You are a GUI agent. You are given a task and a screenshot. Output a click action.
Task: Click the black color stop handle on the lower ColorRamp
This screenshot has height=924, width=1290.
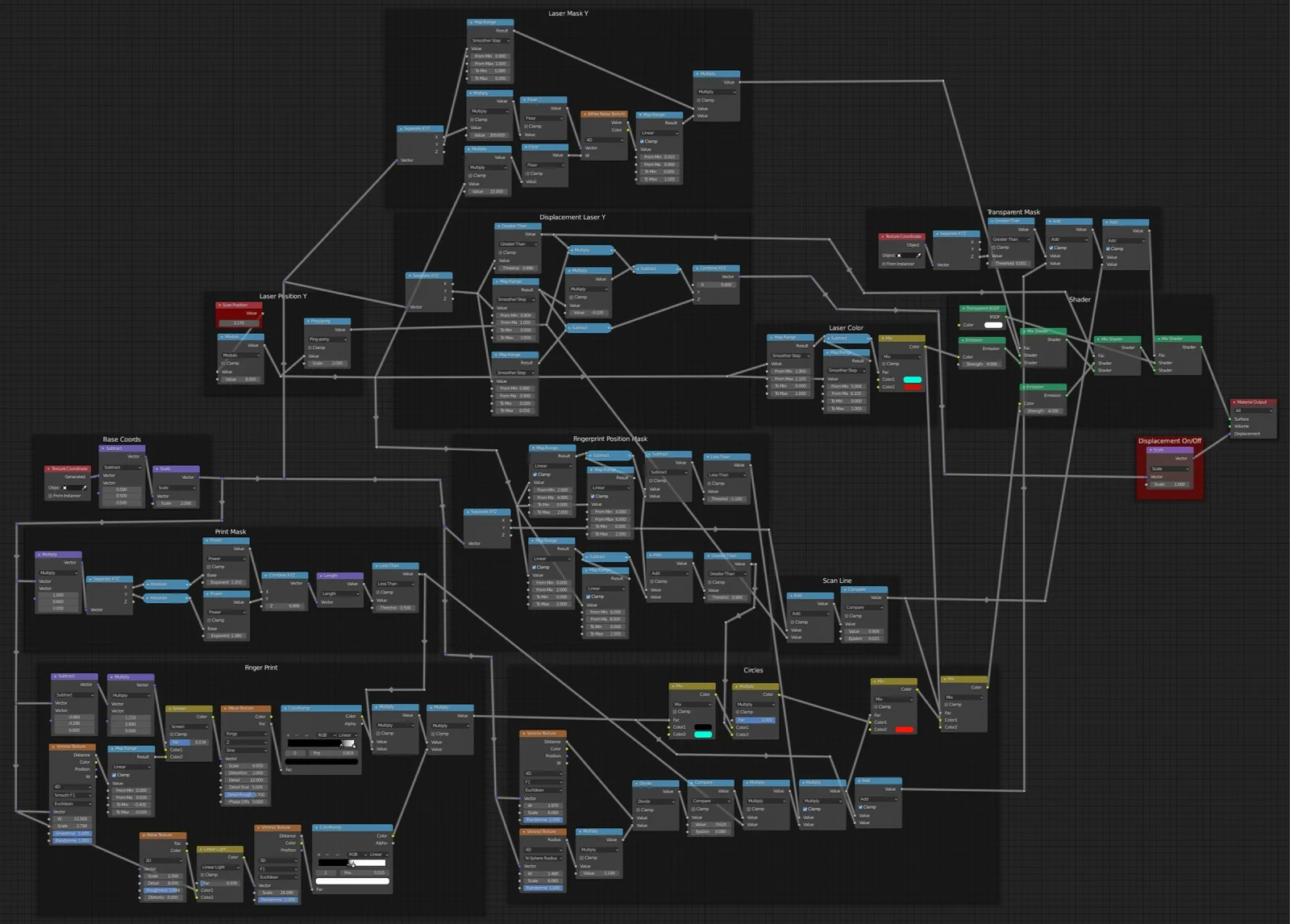click(348, 866)
